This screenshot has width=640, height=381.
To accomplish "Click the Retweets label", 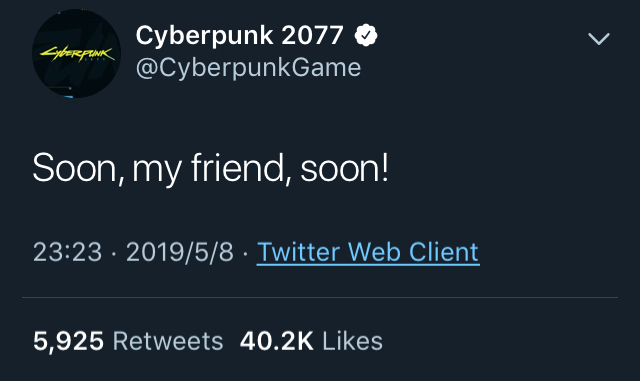I will point(168,341).
